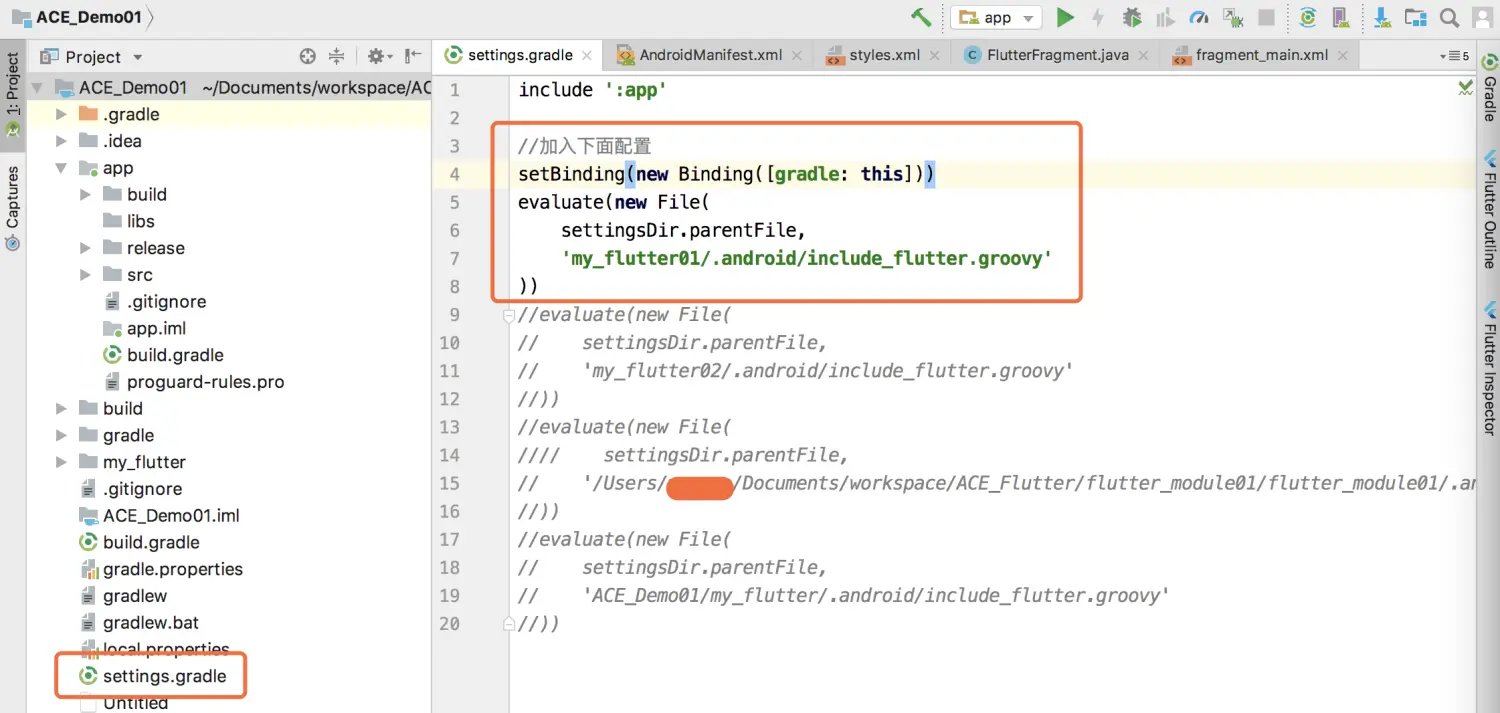Close the FlutterFragment.java tab
The image size is (1500, 713).
[x=1143, y=56]
